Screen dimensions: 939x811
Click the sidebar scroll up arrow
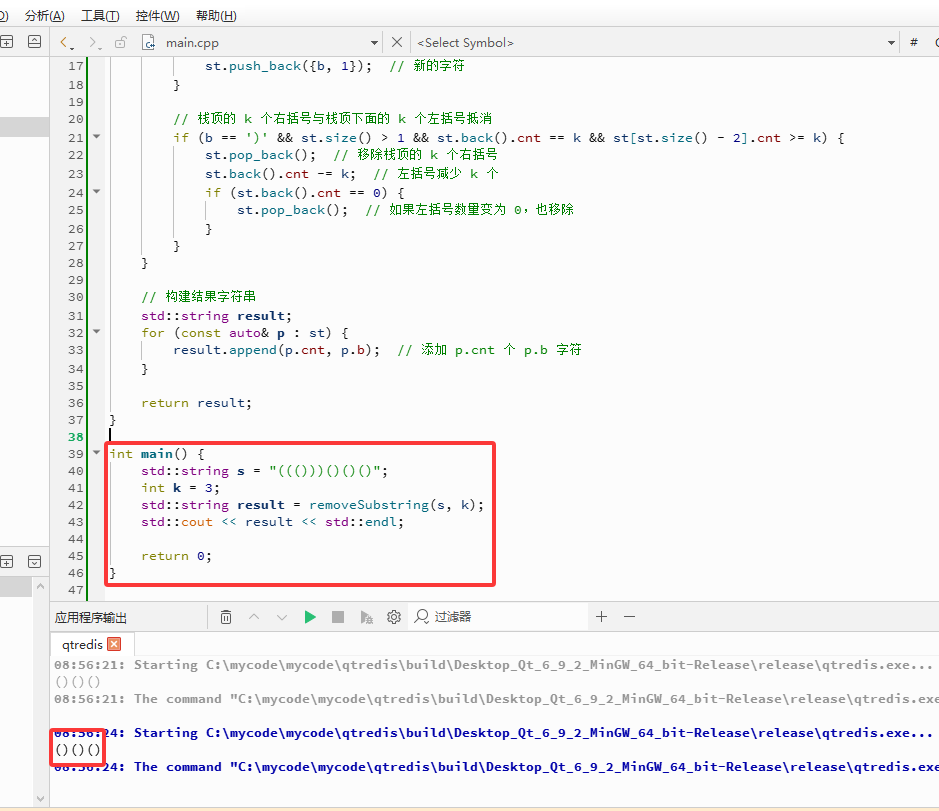[40, 586]
